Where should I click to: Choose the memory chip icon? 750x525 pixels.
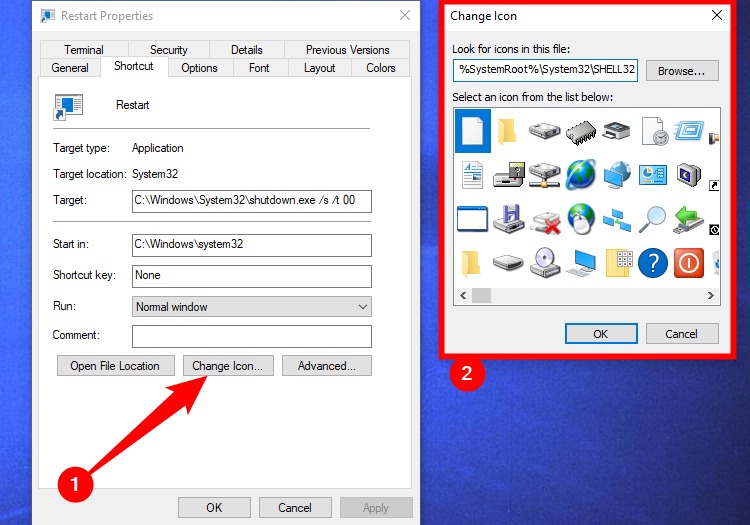(x=581, y=131)
